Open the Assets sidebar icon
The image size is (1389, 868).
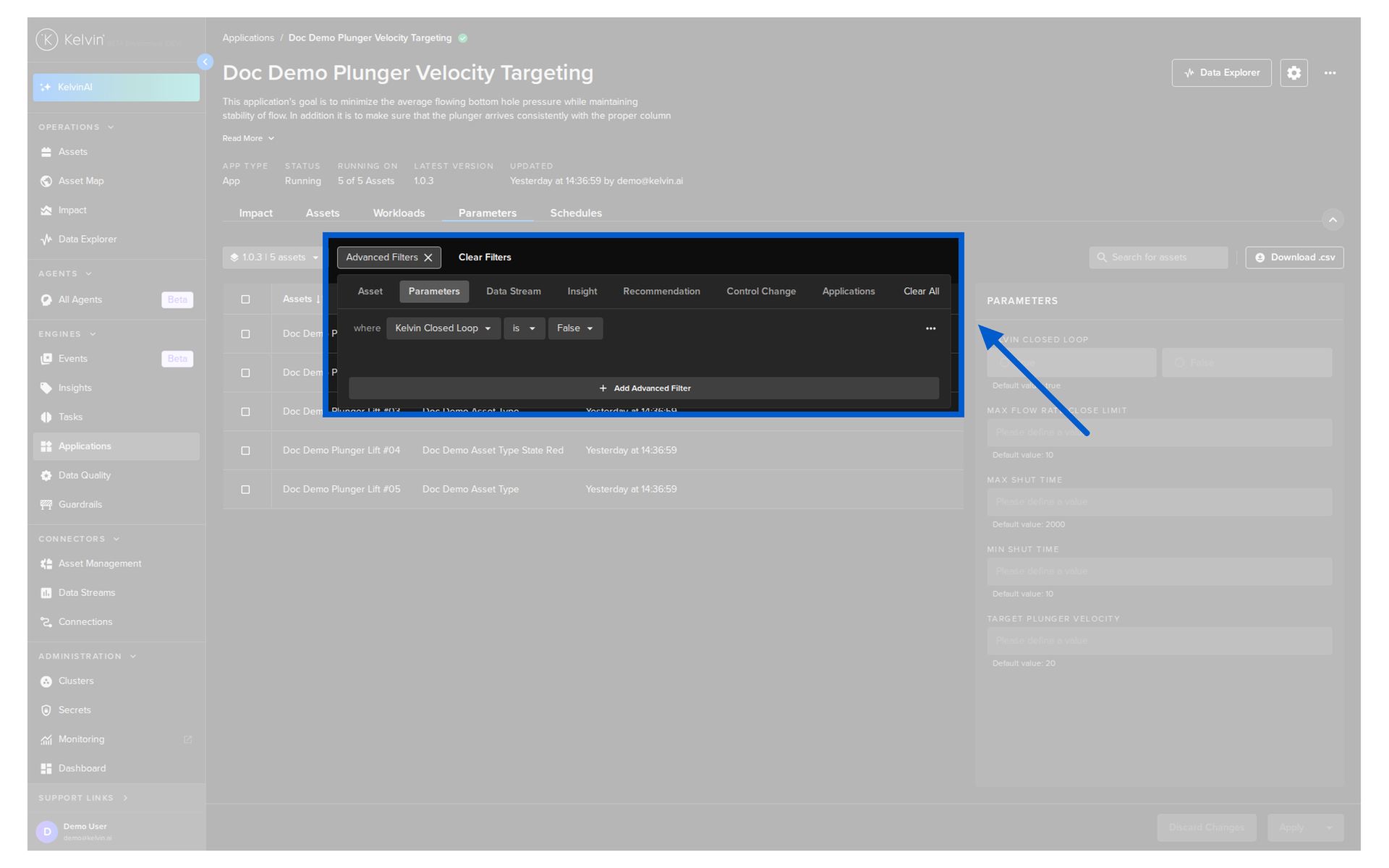tap(46, 152)
